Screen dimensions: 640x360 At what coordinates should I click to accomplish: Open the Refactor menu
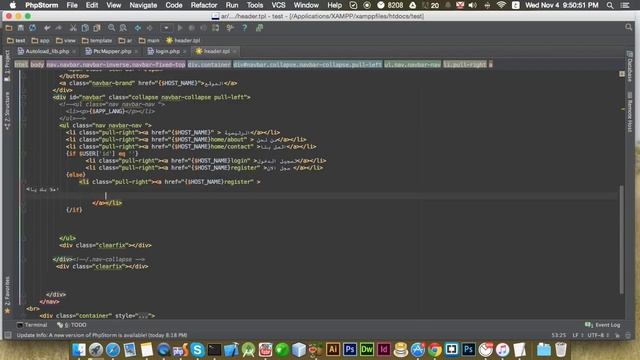204,5
